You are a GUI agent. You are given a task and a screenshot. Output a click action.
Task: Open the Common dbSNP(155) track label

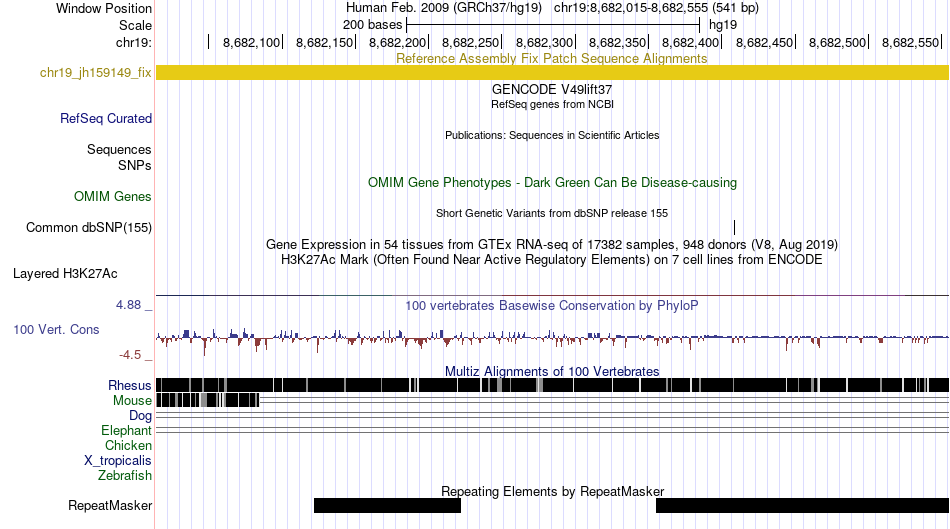(88, 228)
